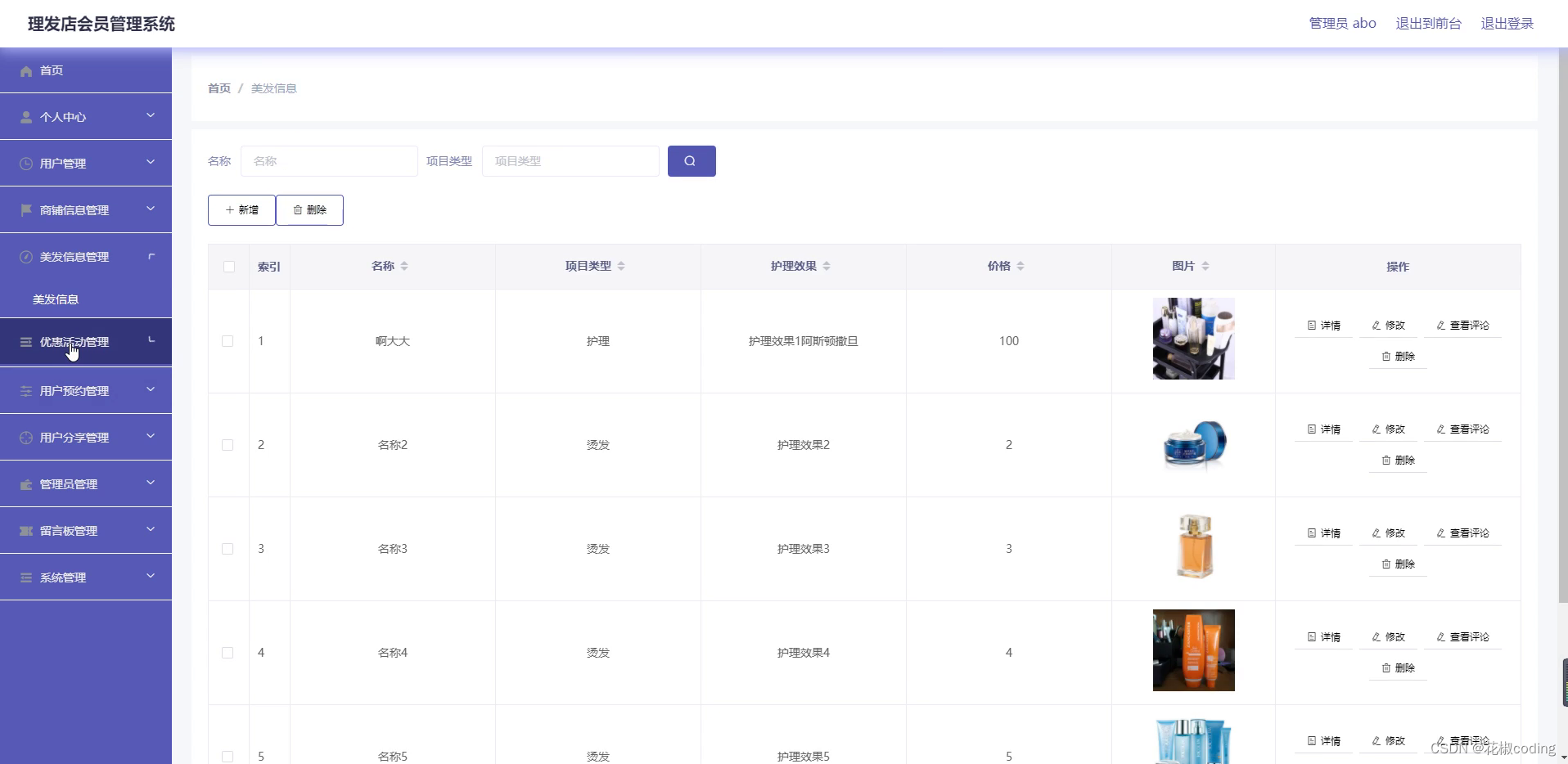
Task: Expand 用户预约管理 with its chevron
Action: (151, 389)
